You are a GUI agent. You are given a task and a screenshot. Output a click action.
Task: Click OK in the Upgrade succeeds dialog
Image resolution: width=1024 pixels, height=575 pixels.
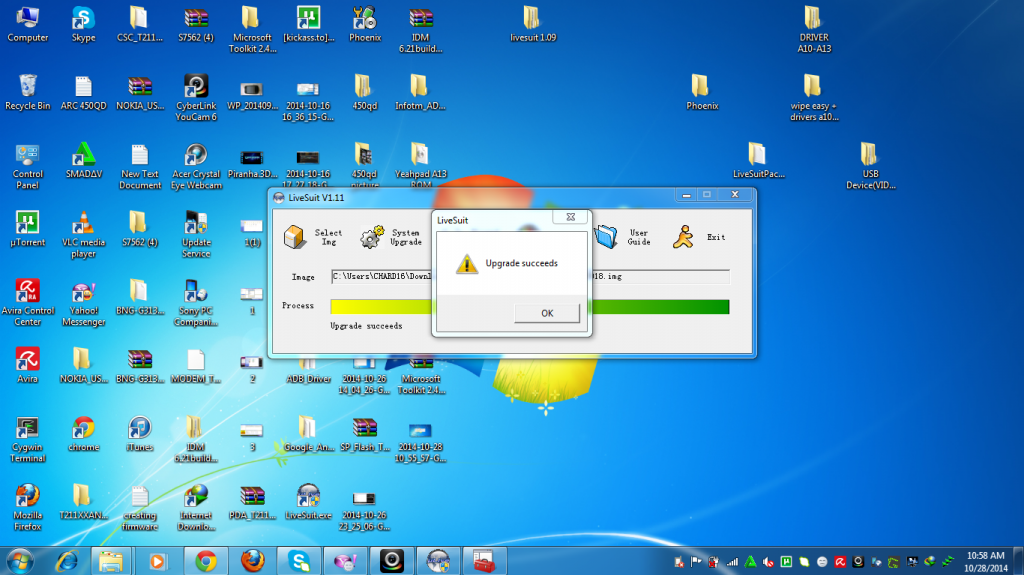click(547, 313)
